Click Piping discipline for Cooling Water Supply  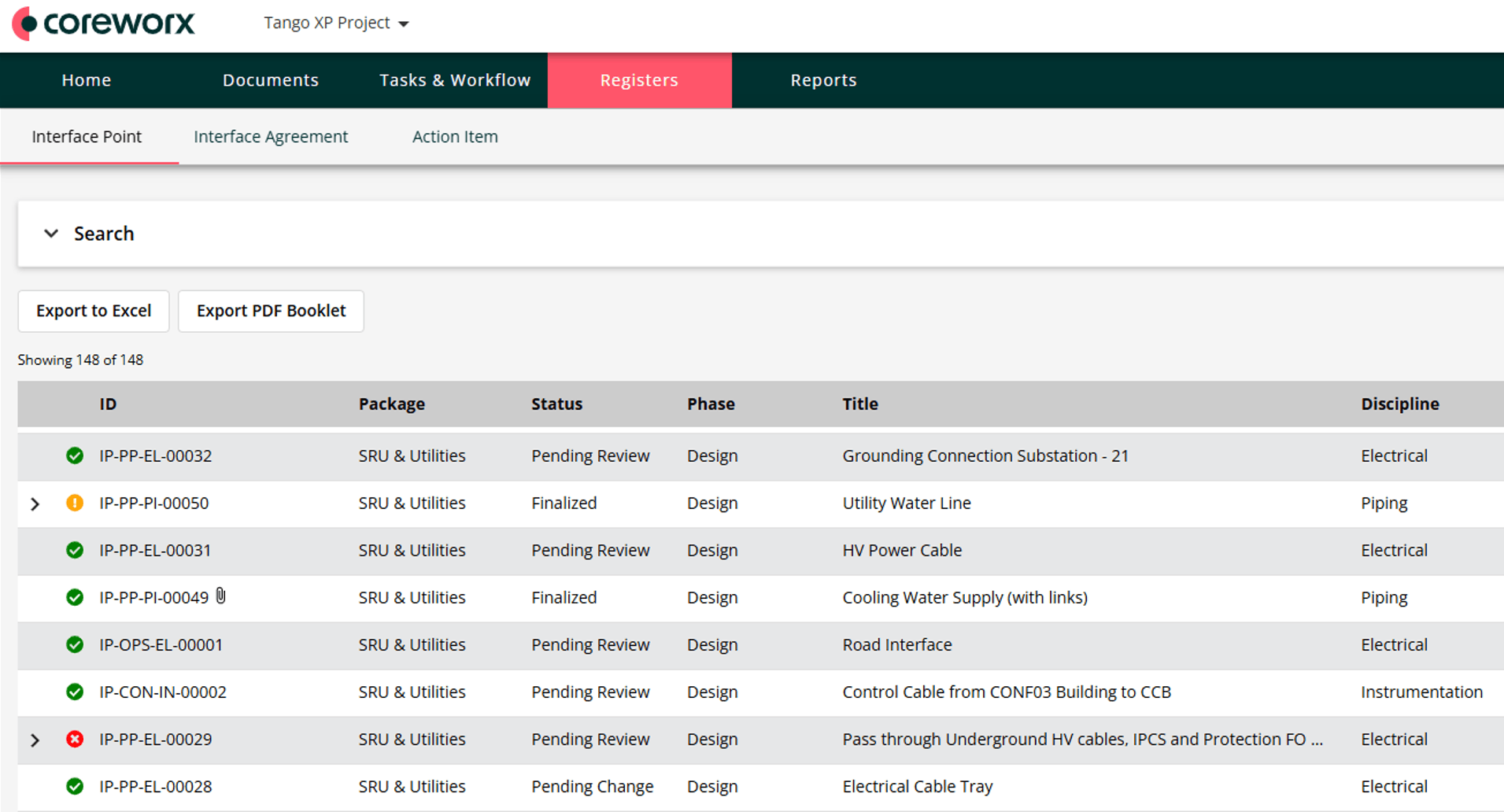pyautogui.click(x=1384, y=597)
